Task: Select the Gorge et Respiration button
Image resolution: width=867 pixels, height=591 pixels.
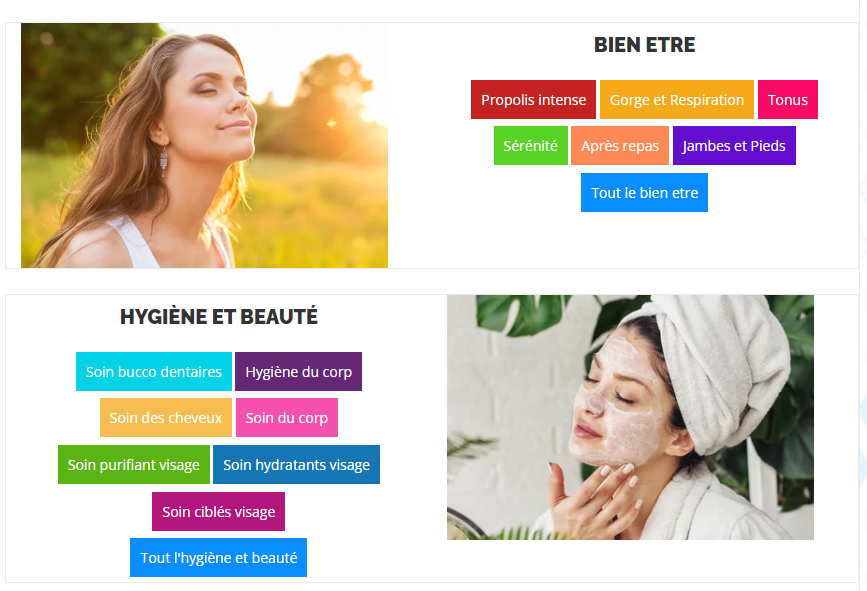Action: click(676, 100)
